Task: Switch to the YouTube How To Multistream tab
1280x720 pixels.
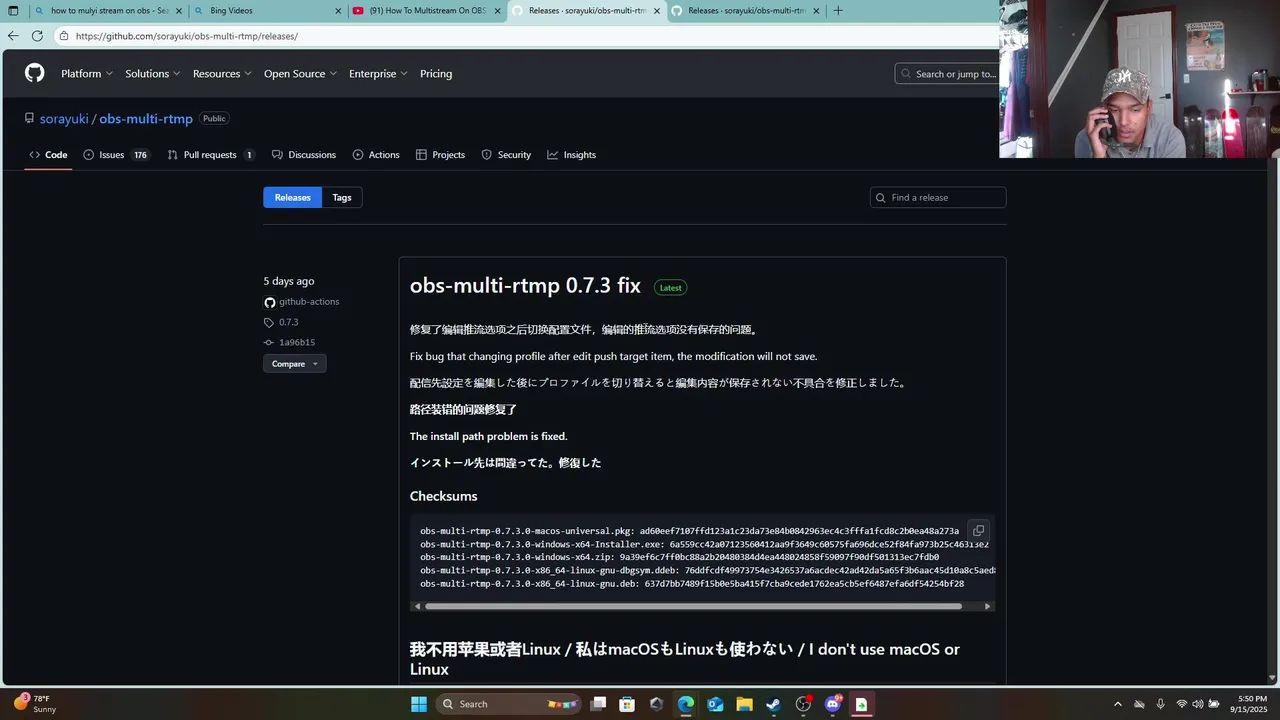Action: (x=427, y=11)
